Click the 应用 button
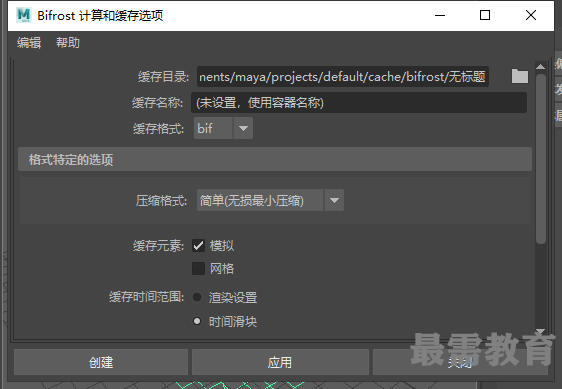This screenshot has width=562, height=389. coord(280,362)
